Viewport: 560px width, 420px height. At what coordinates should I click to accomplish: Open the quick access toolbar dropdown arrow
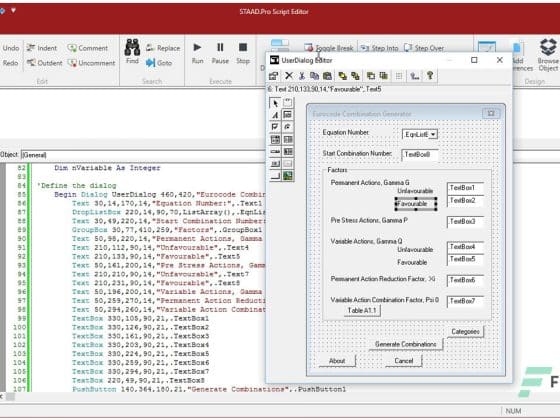[13, 10]
